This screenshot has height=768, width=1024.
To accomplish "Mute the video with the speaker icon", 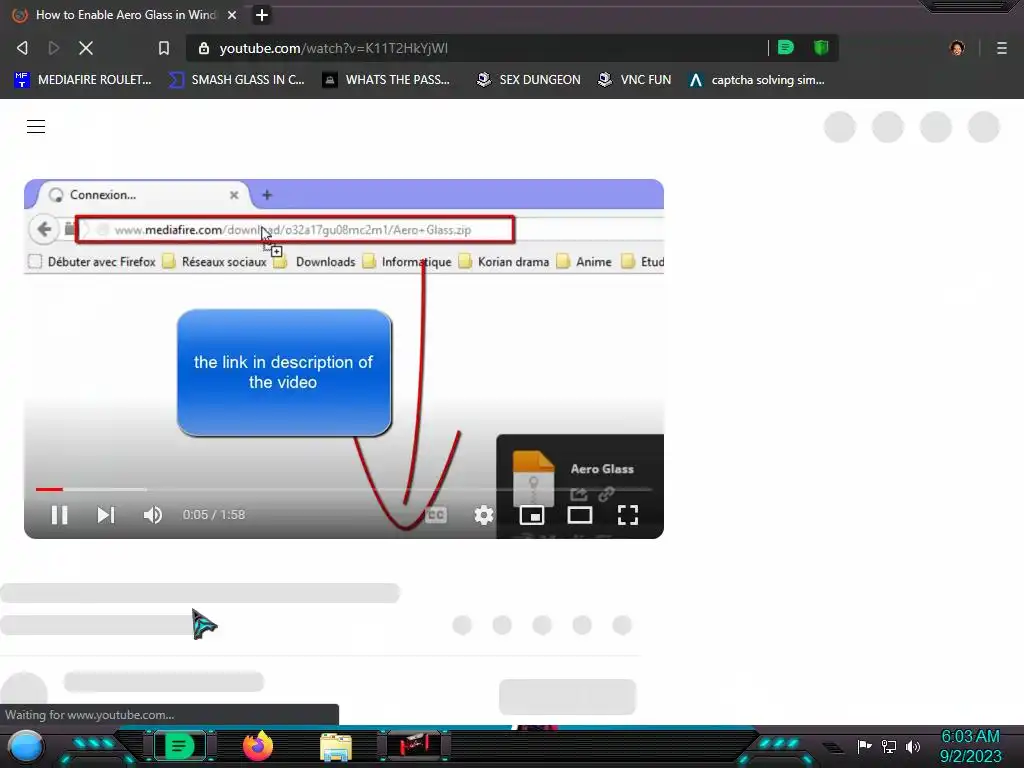I will click(x=152, y=515).
